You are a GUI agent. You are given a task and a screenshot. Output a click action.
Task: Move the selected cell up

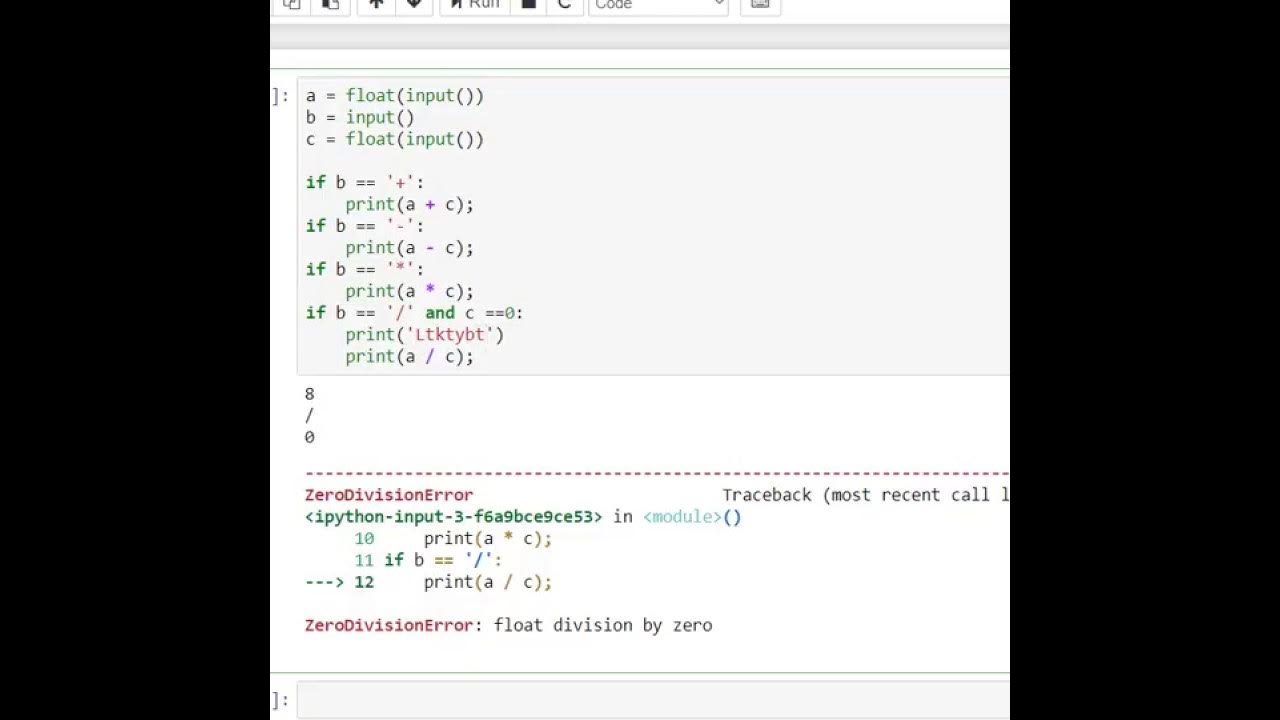pyautogui.click(x=376, y=4)
